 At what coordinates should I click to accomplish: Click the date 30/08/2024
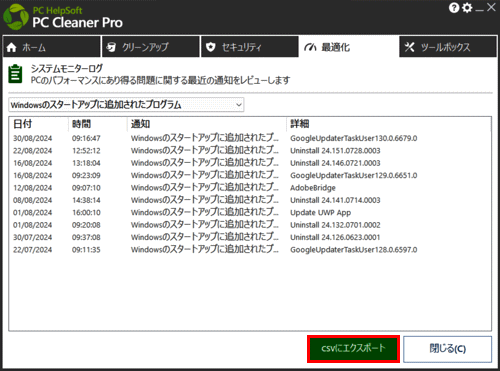33,138
